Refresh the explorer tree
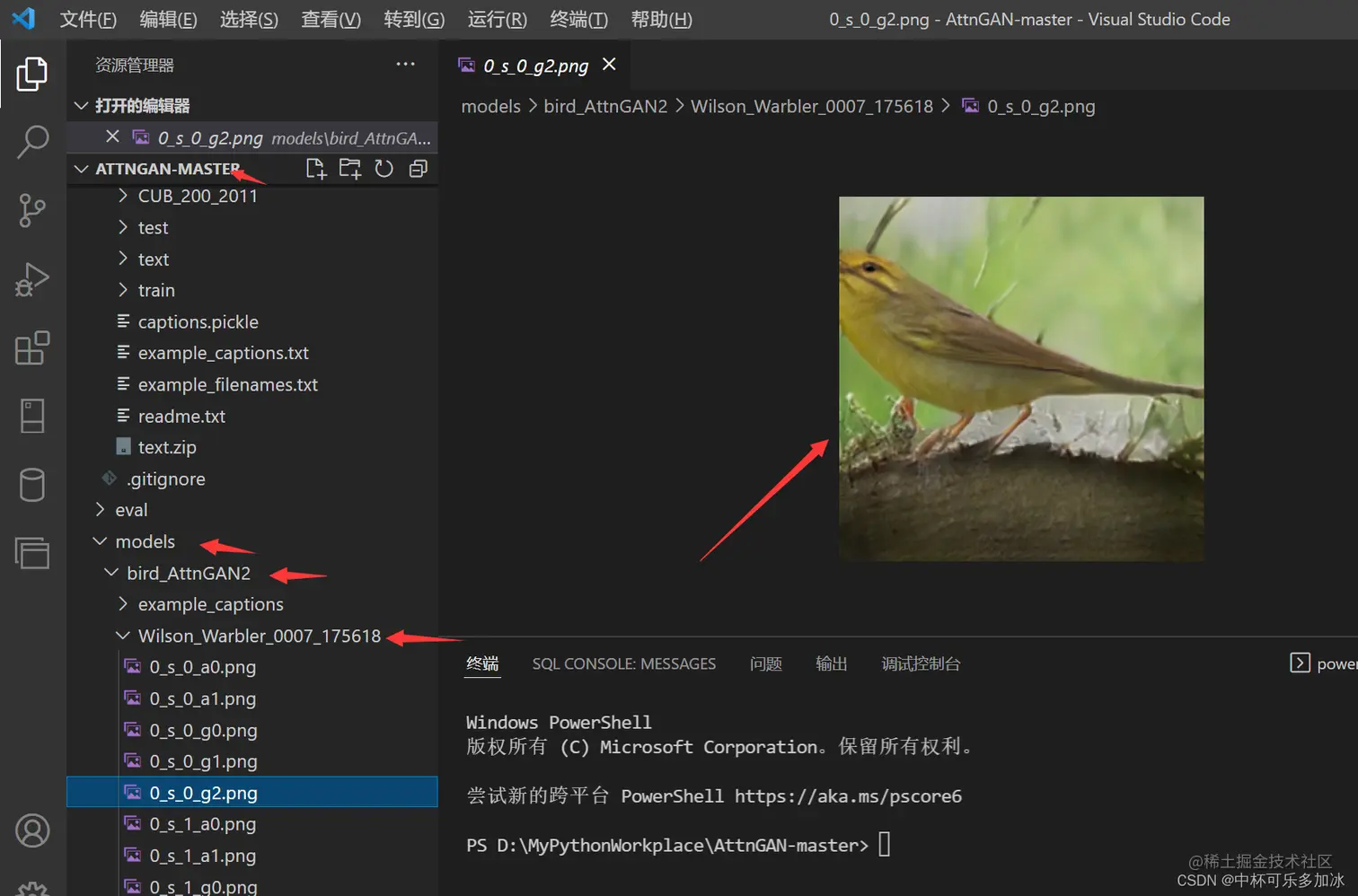1358x896 pixels. [384, 169]
